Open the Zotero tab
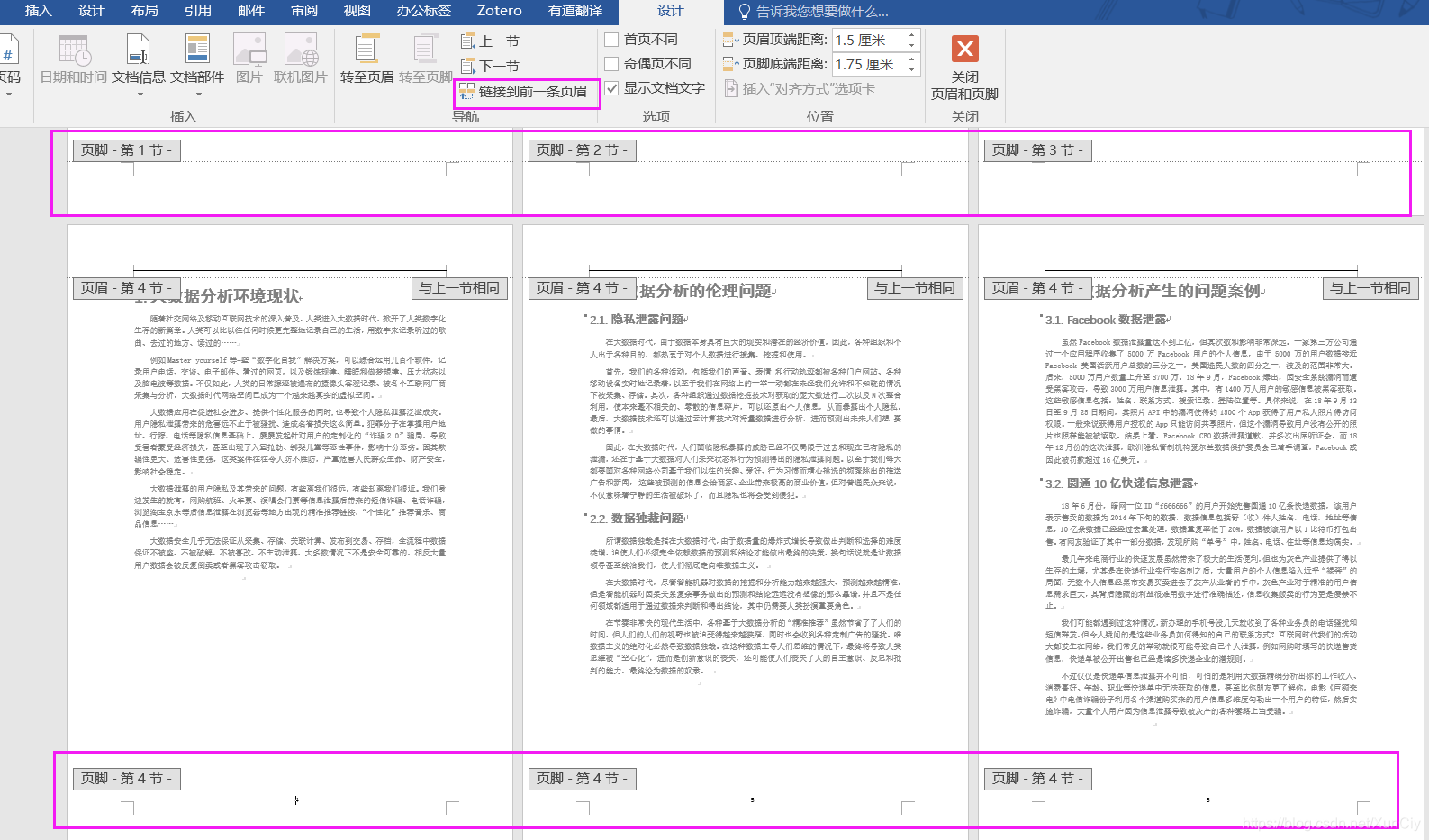Image resolution: width=1429 pixels, height=840 pixels. (500, 11)
